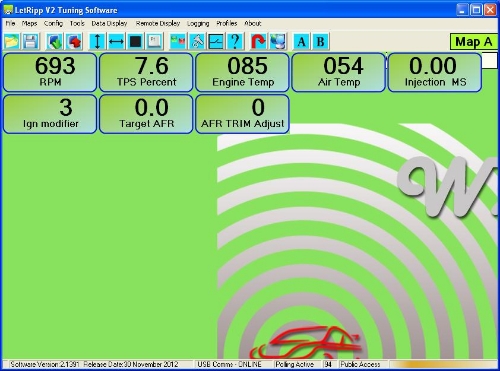The width and height of the screenshot is (500, 371).
Task: Maximize the LetRipp window
Action: pyautogui.click(x=476, y=10)
